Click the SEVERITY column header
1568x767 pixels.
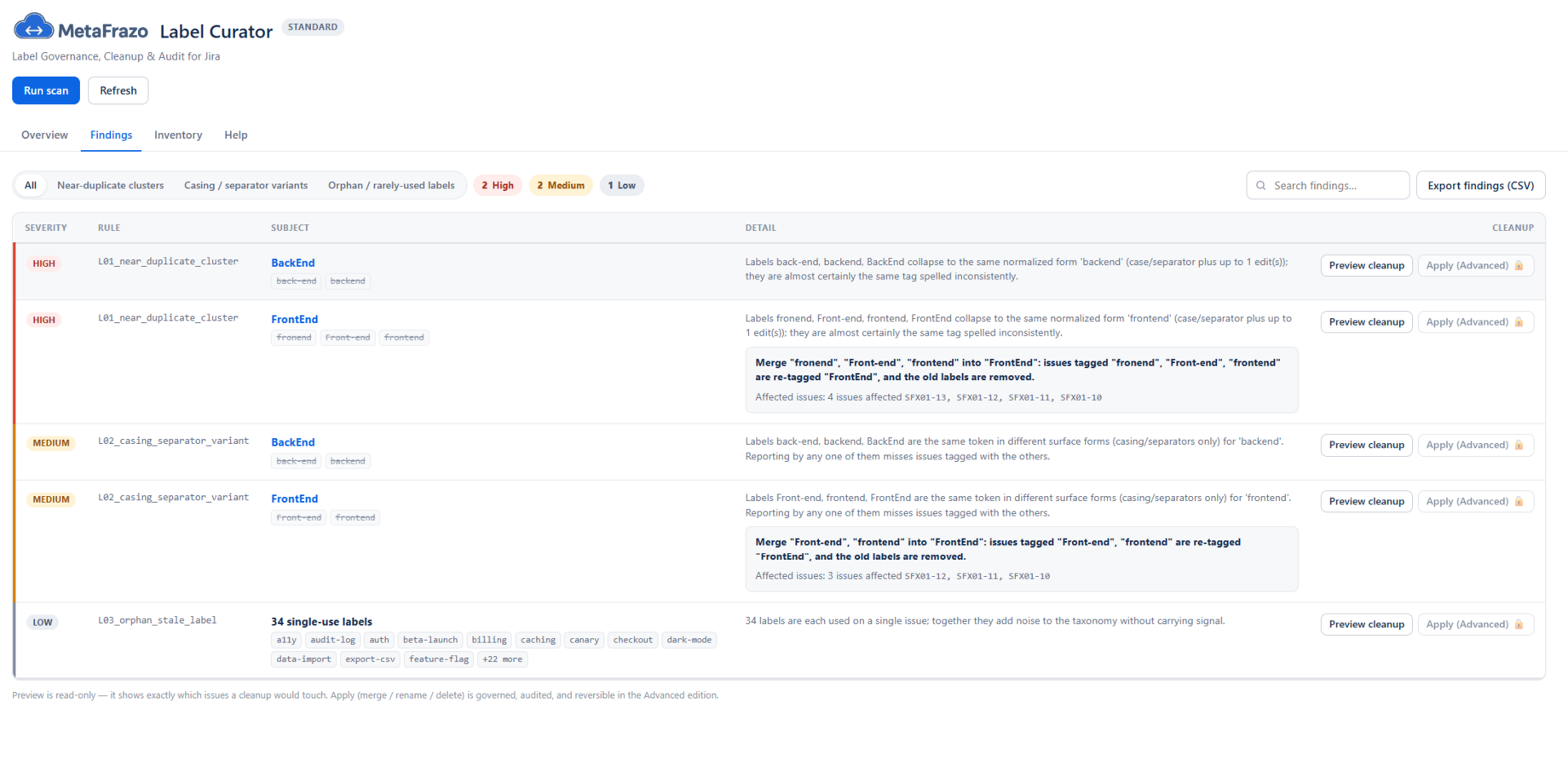point(46,228)
